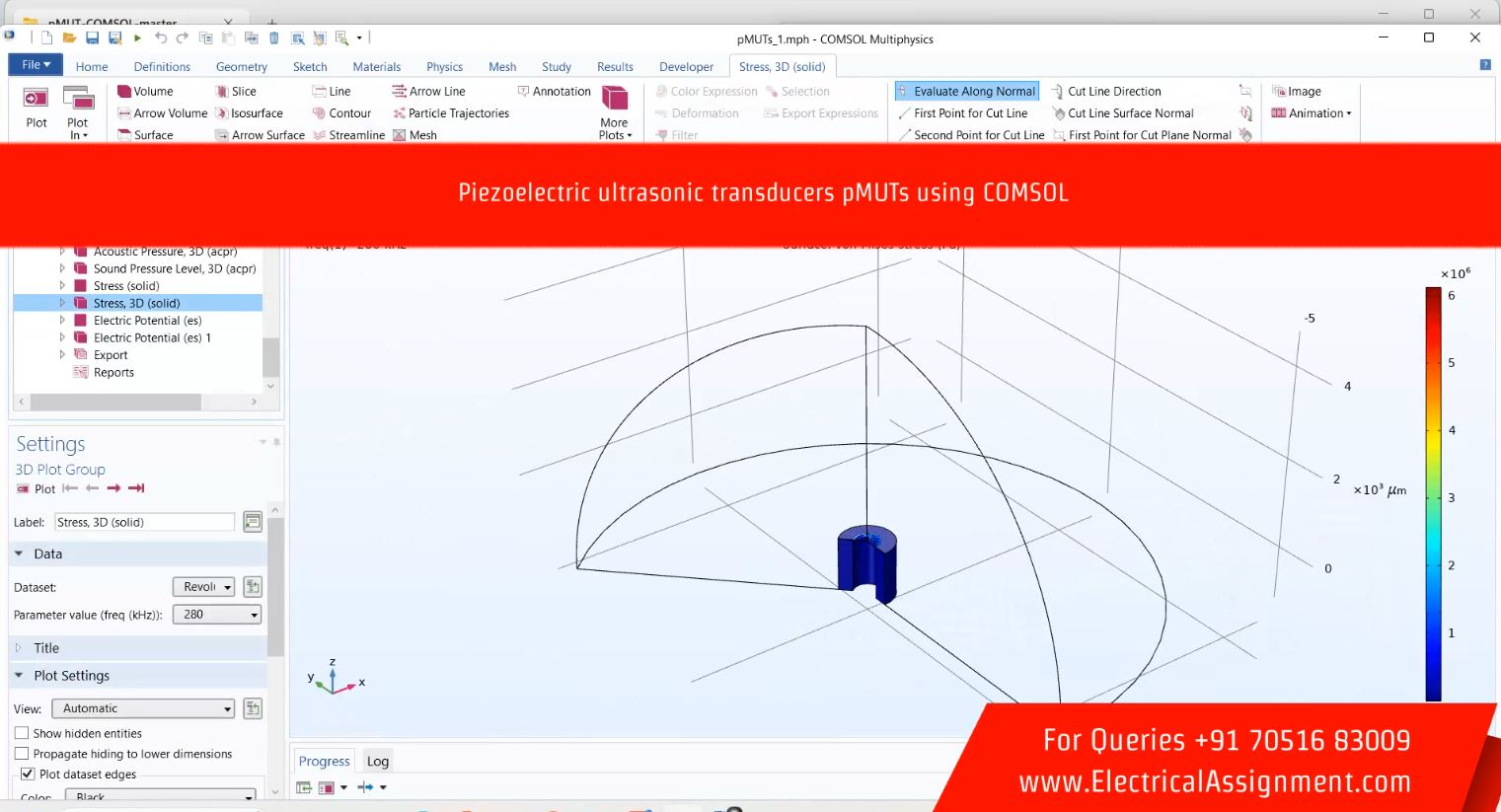Add a Slice plot
1501x812 pixels.
[236, 91]
